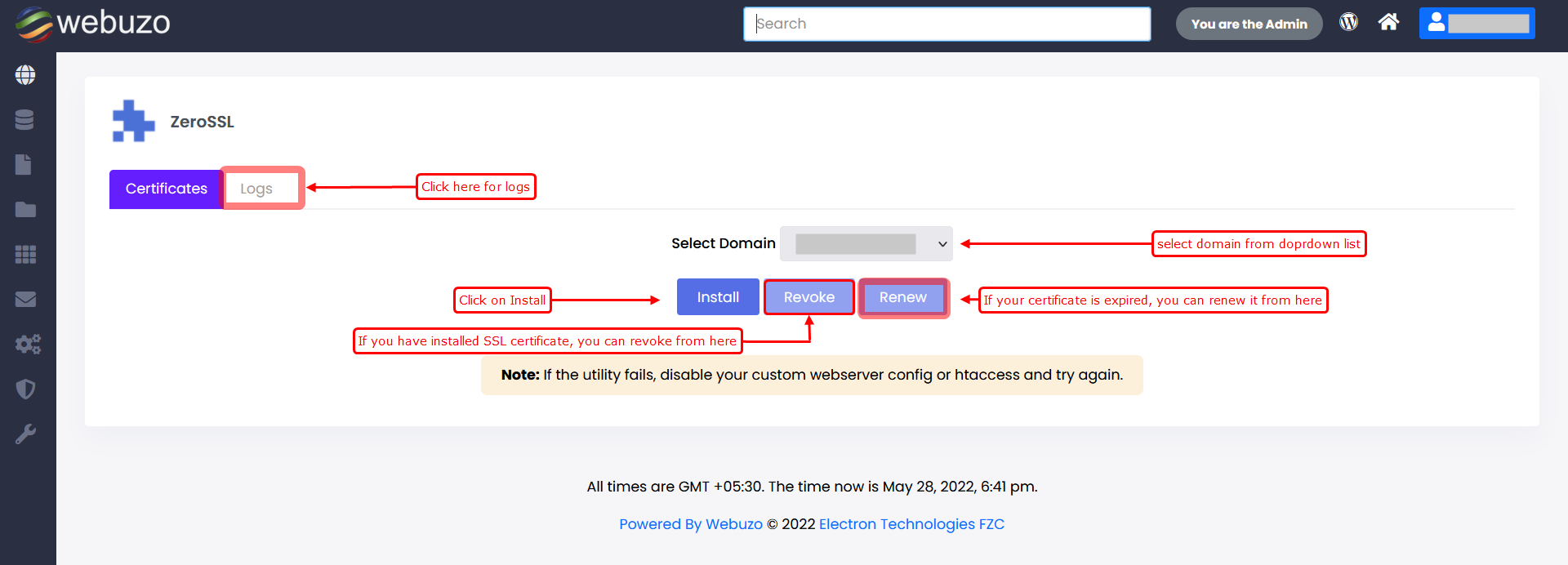The width and height of the screenshot is (1568, 565).
Task: Open the Database sidebar icon
Action: [25, 120]
